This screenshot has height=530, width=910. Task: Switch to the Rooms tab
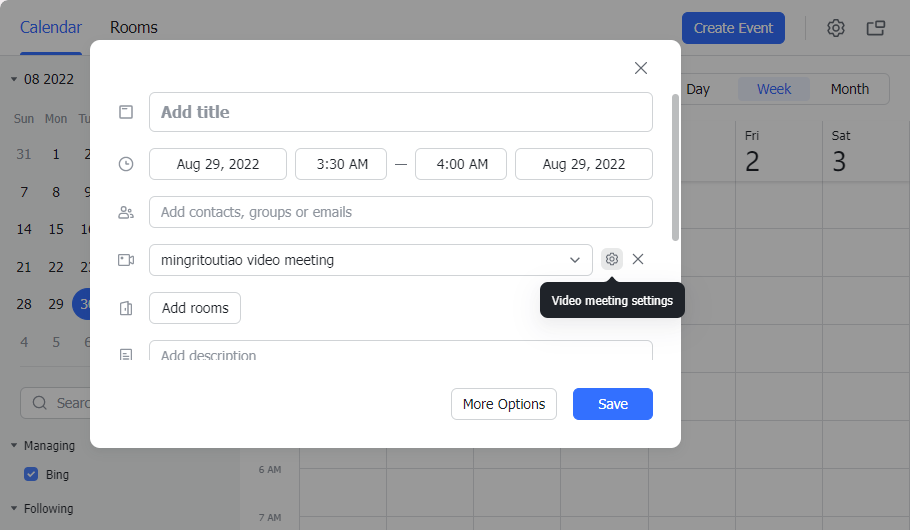[x=134, y=28]
